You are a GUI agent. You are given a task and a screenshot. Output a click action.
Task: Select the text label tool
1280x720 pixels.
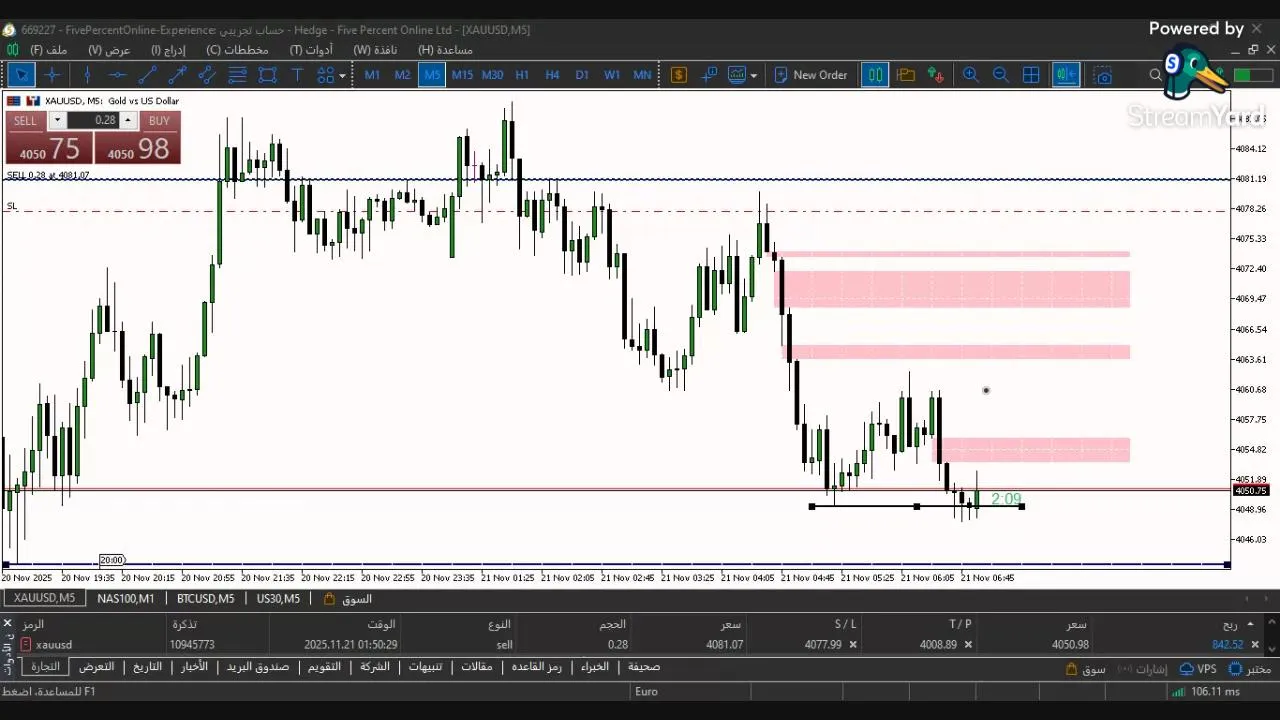point(297,75)
